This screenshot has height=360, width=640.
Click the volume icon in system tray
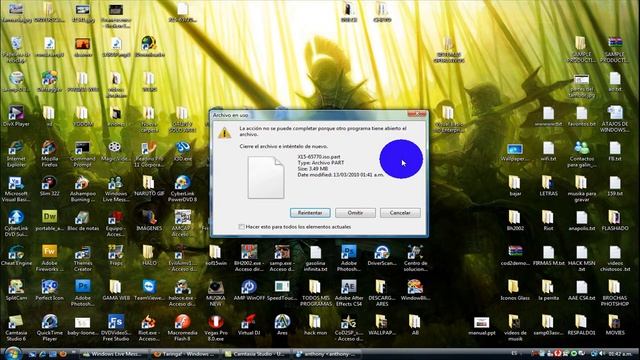(x=602, y=353)
